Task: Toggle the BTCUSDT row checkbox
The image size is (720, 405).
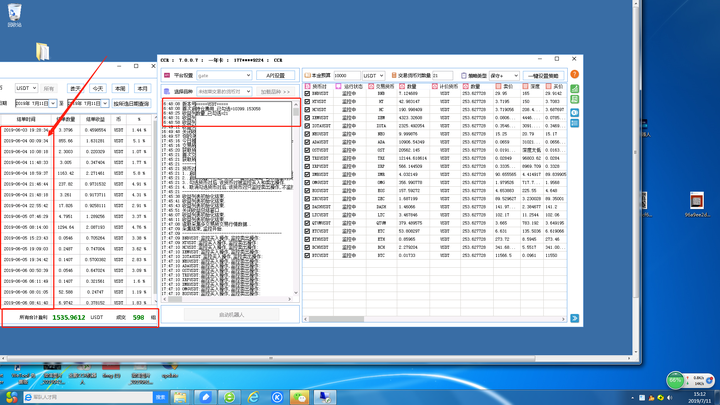Action: [x=307, y=255]
